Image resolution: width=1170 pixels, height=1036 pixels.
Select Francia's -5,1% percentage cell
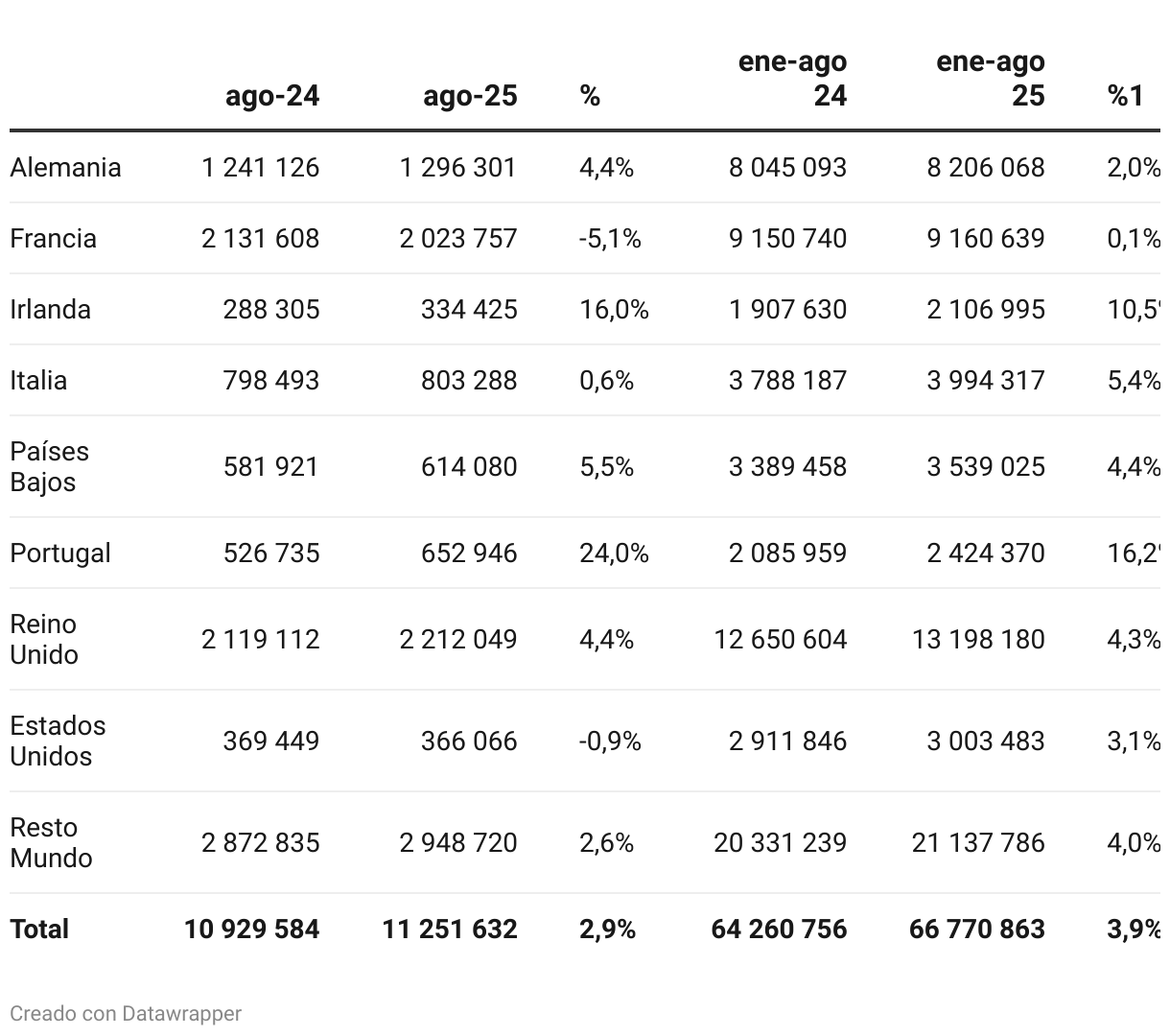[610, 239]
